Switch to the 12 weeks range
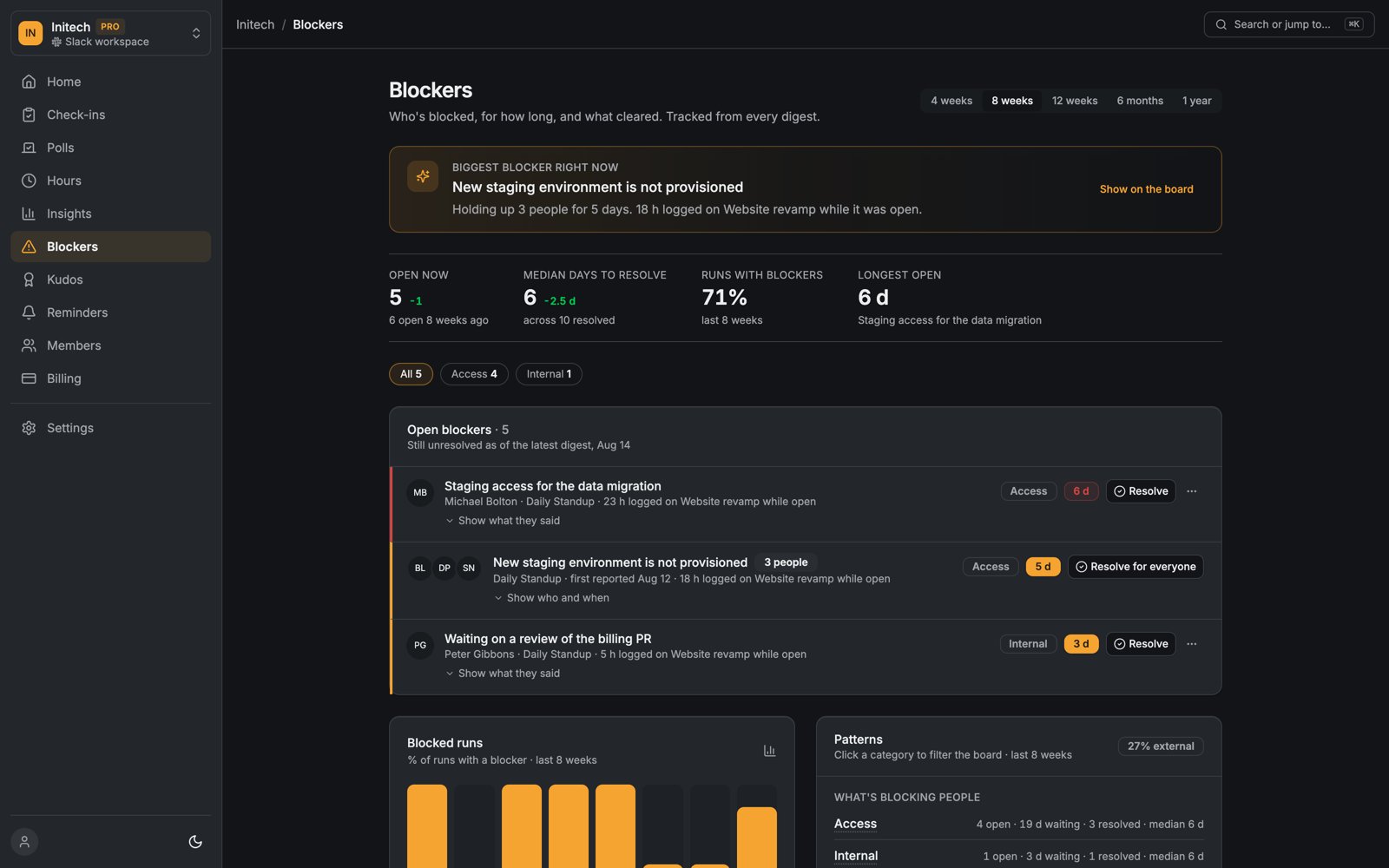 [x=1075, y=101]
